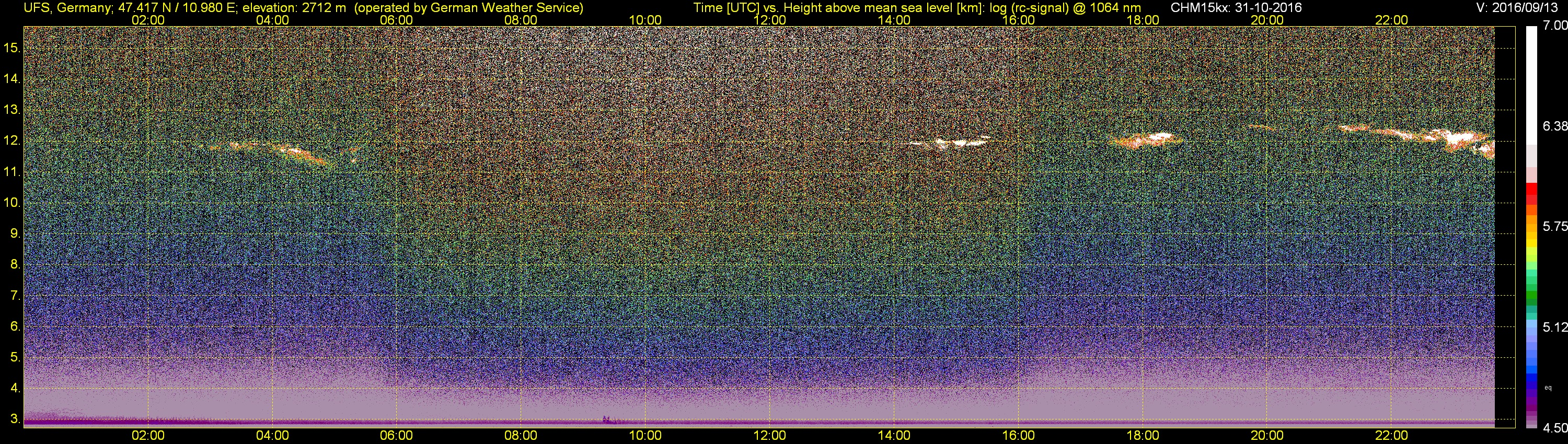Screen dimensions: 1568x444
Task: Click the '4.' height axis label
Action: coord(15,388)
